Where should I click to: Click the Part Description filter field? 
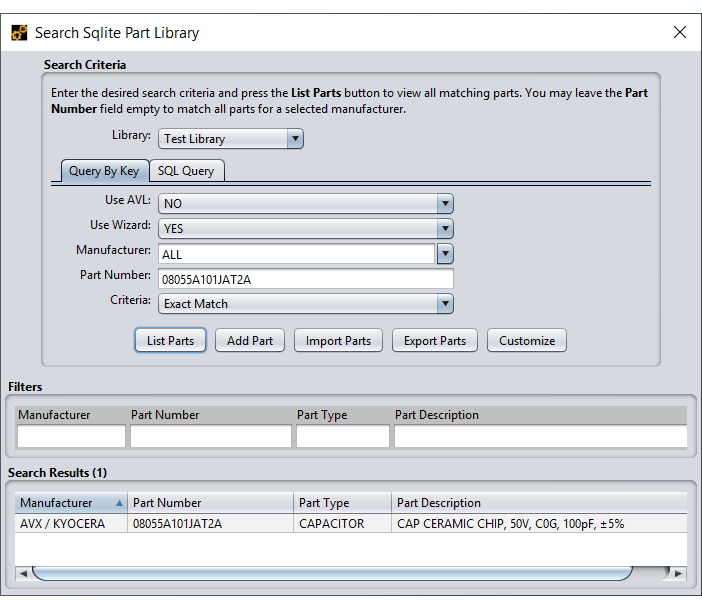click(x=540, y=436)
